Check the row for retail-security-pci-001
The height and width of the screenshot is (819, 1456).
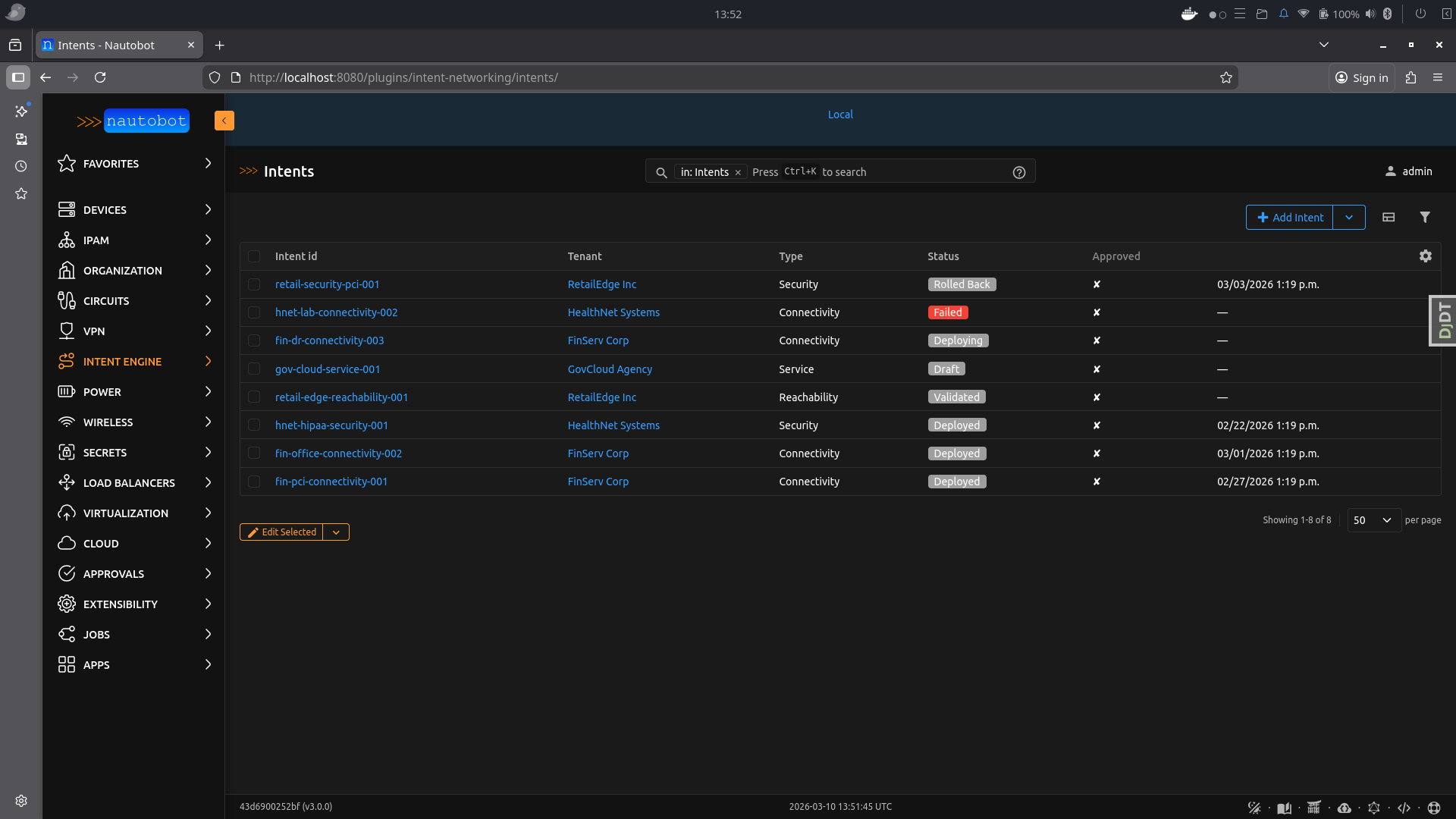(x=254, y=284)
